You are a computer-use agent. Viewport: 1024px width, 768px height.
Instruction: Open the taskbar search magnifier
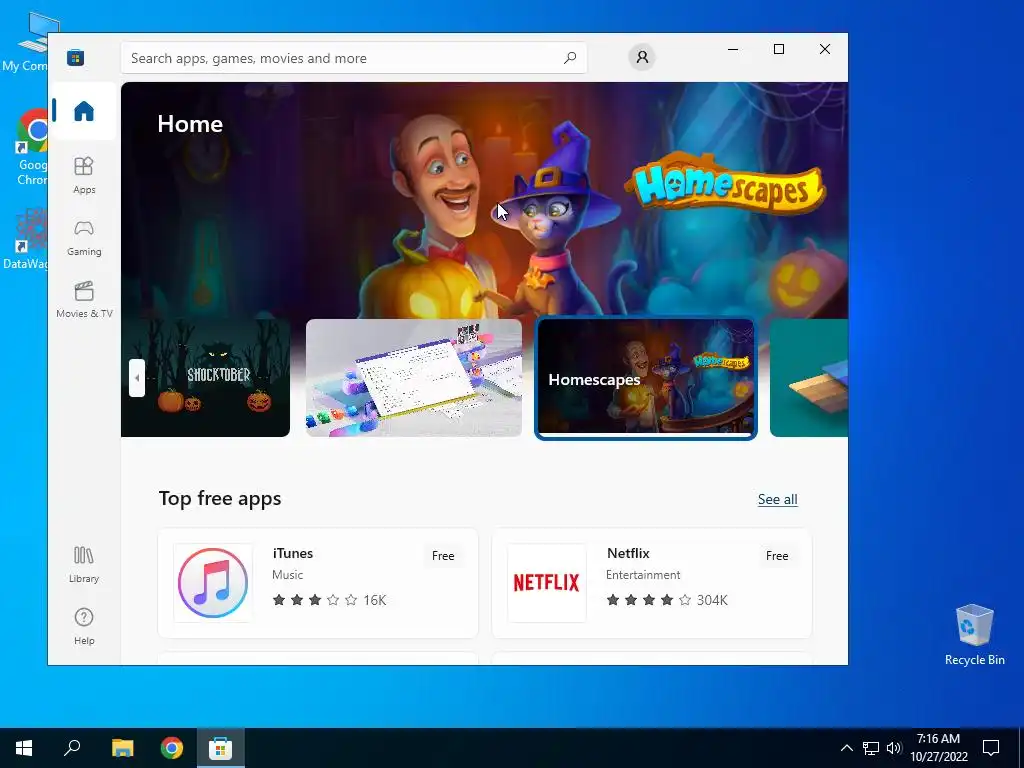click(72, 748)
